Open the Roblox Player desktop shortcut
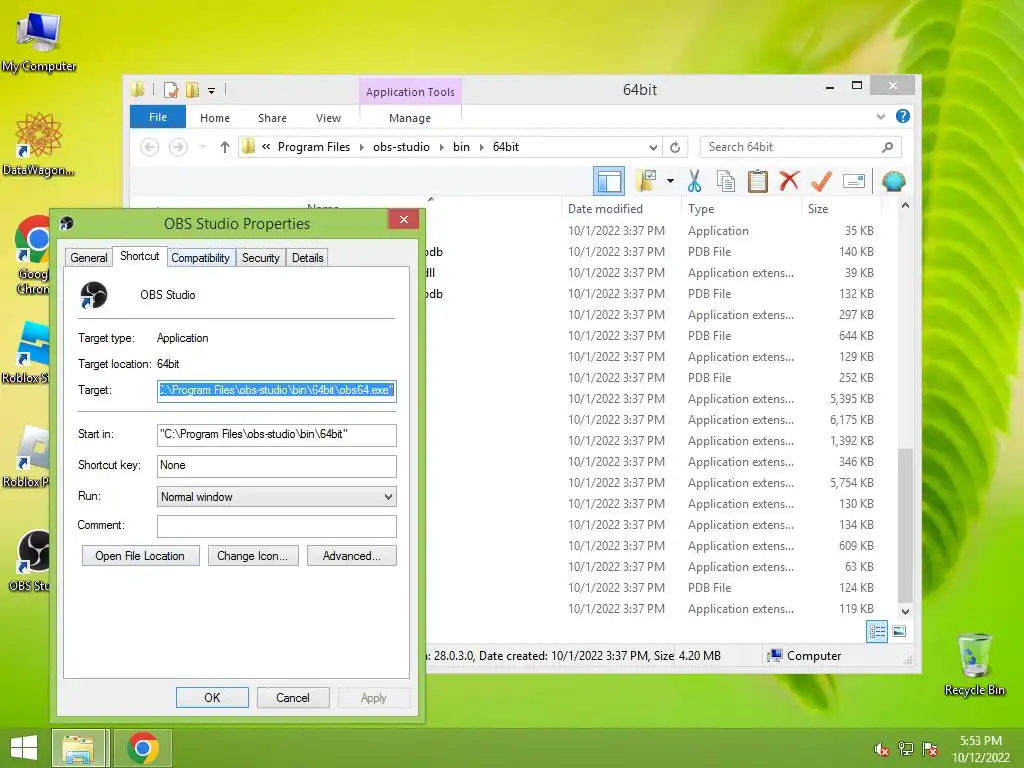 pos(27,456)
